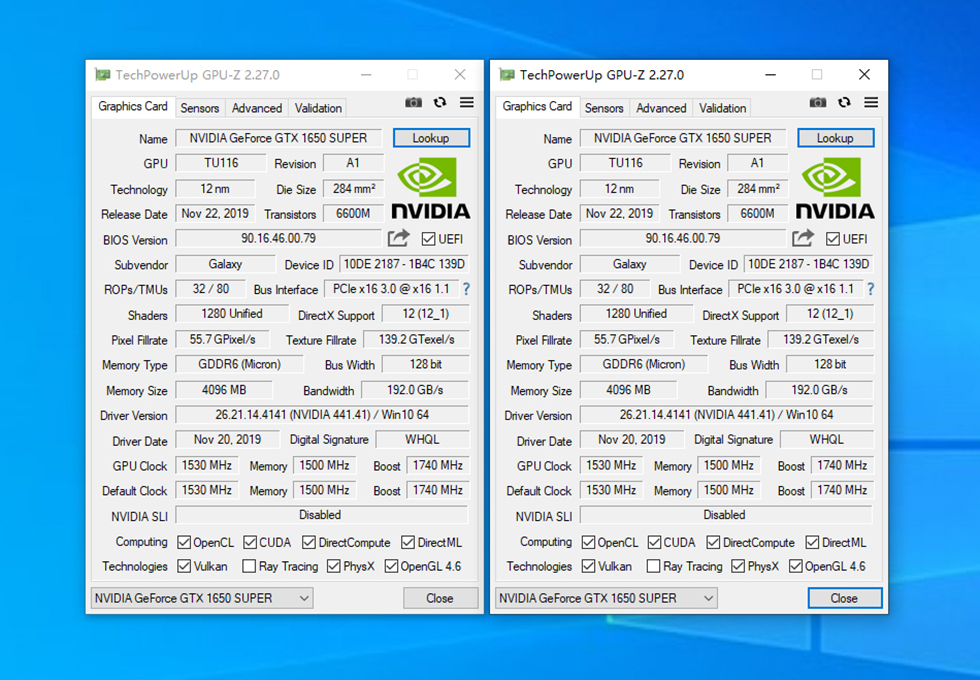Toggle OpenGL 4.6 checkbox in right window
The image size is (980, 680).
click(796, 566)
